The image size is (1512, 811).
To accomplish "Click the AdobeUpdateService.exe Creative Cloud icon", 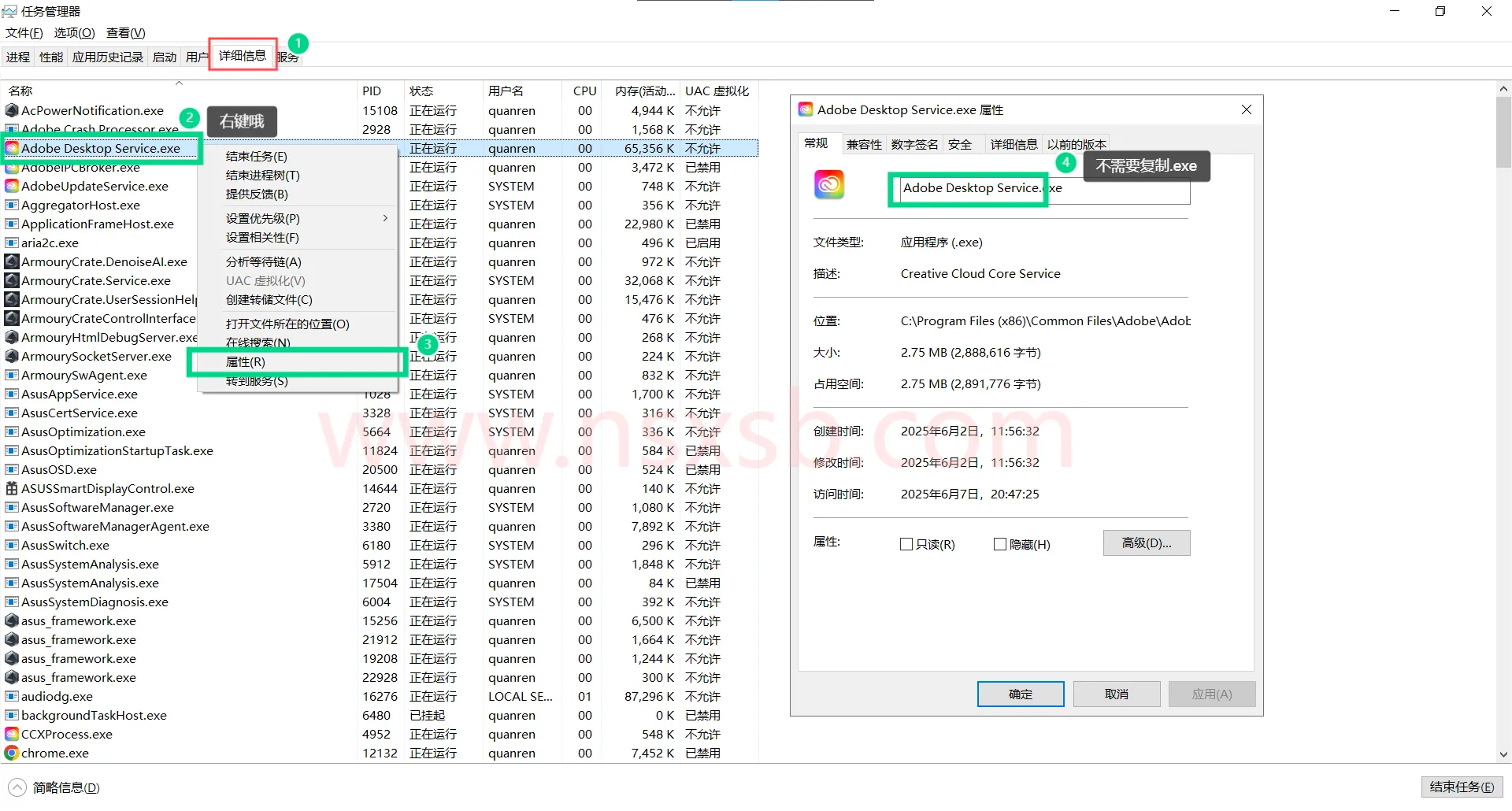I will point(12,187).
